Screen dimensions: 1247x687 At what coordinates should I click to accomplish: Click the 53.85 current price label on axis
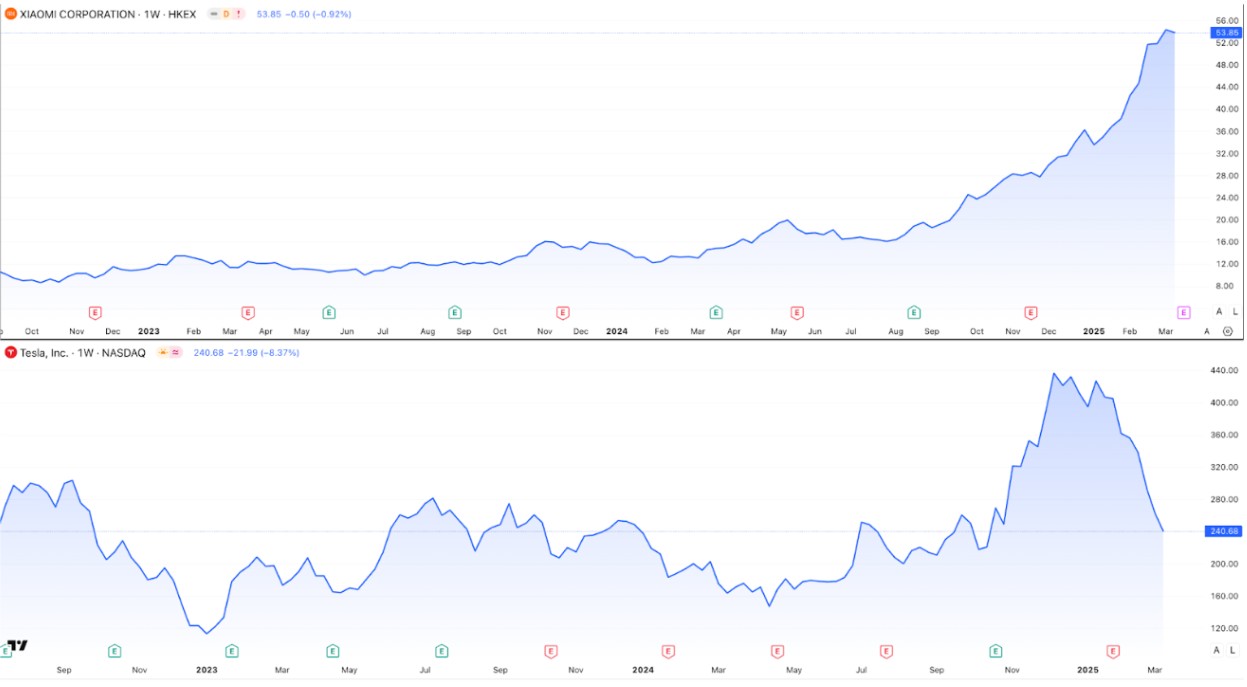pyautogui.click(x=1226, y=33)
